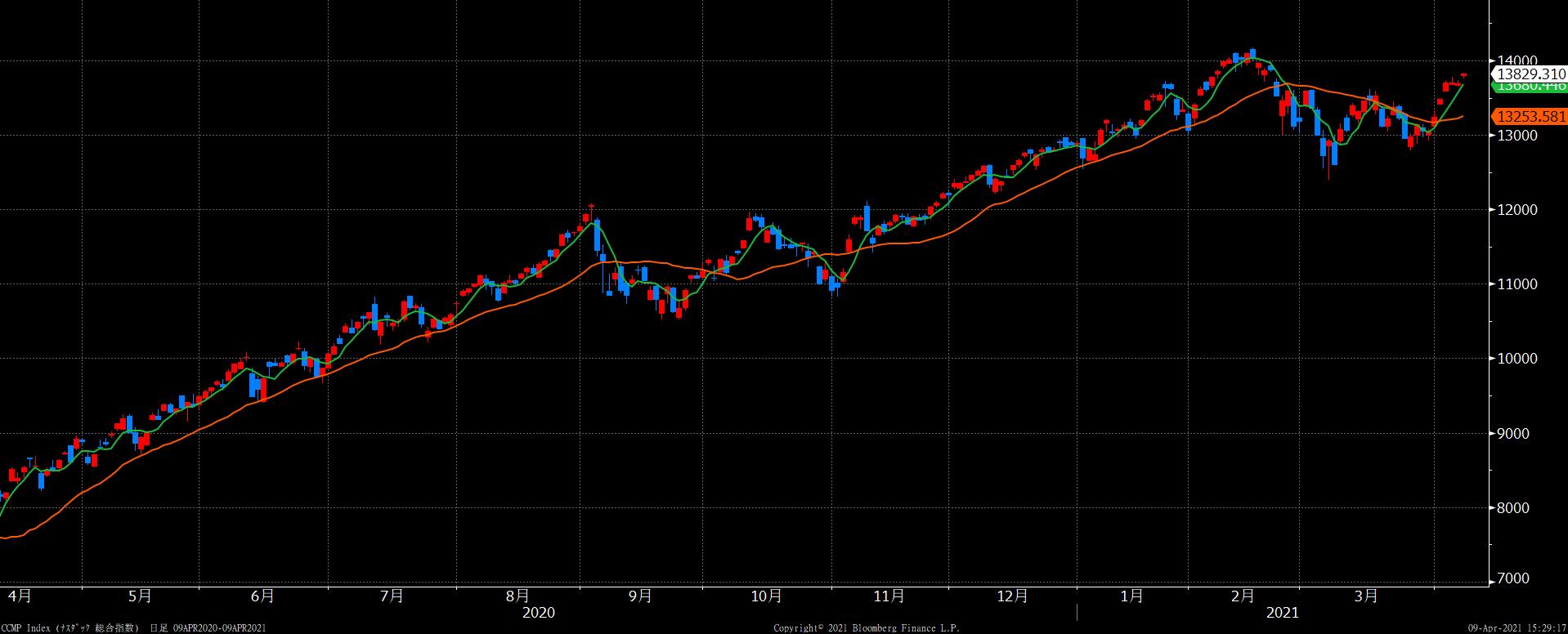Click the 2021 year label below the axis
Screen dimensions: 1568x634
[x=1282, y=613]
